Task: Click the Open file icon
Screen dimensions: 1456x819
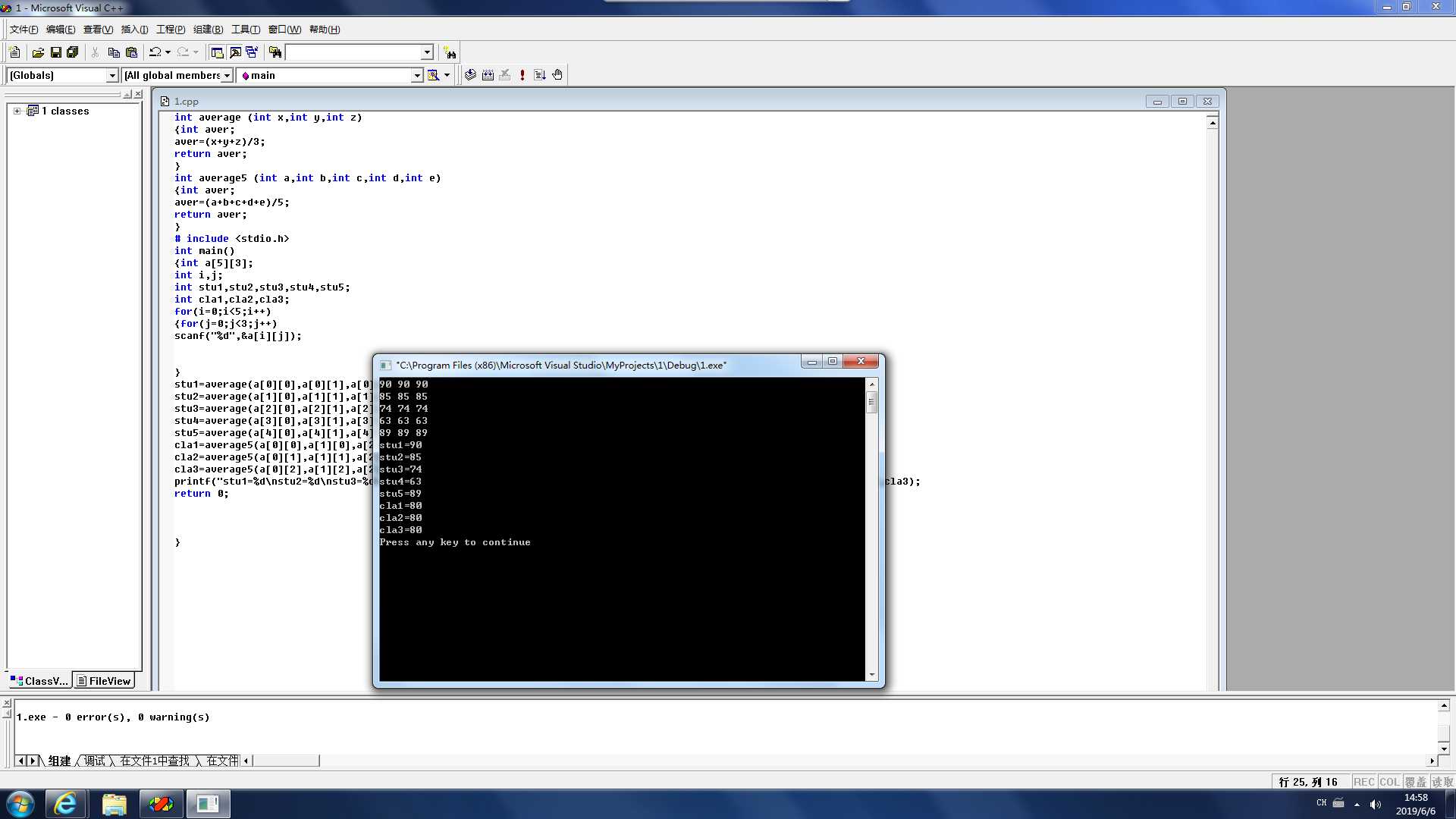Action: click(38, 52)
